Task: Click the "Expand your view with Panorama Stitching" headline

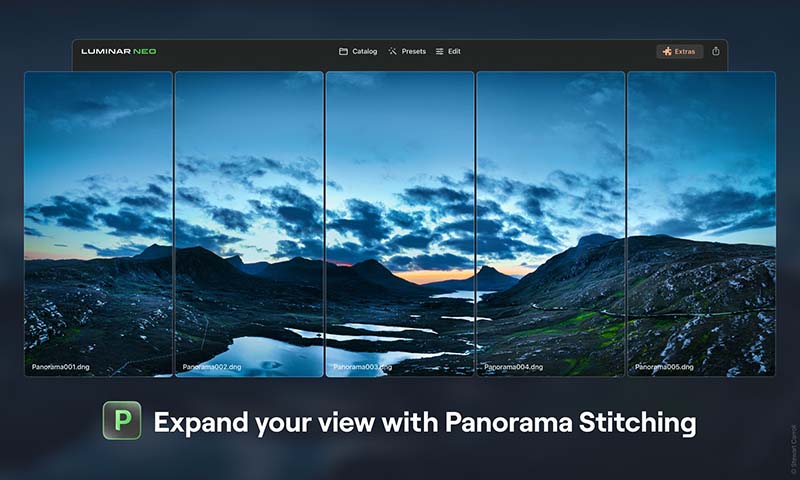Action: 424,422
